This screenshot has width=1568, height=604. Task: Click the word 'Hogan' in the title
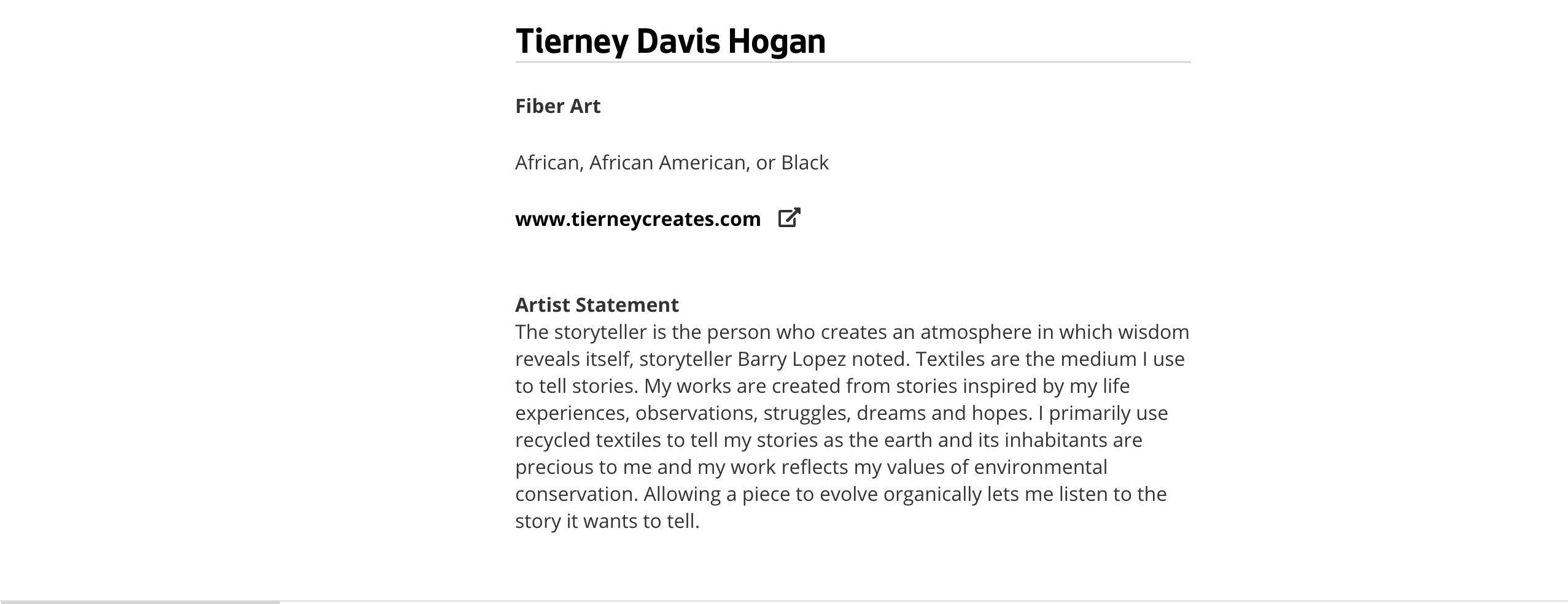(x=776, y=41)
